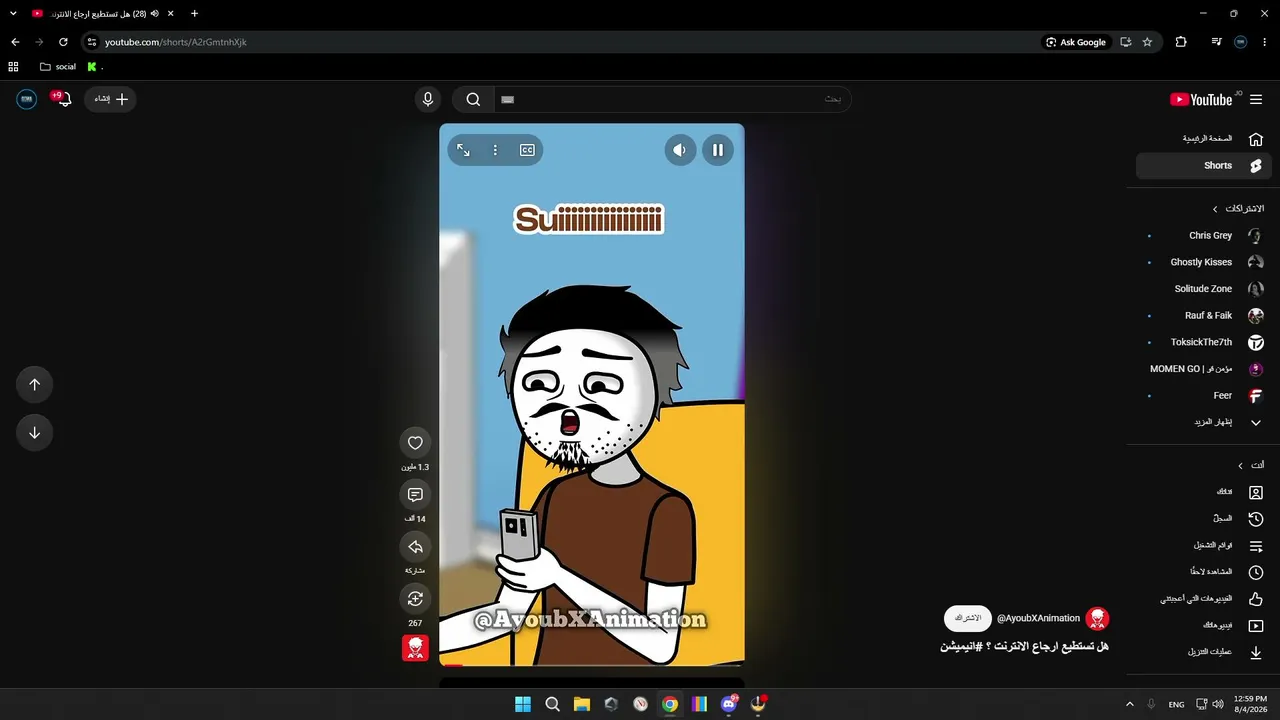Screen dimensions: 1280x720
Task: Expand the Short to fullscreen
Action: (x=463, y=150)
